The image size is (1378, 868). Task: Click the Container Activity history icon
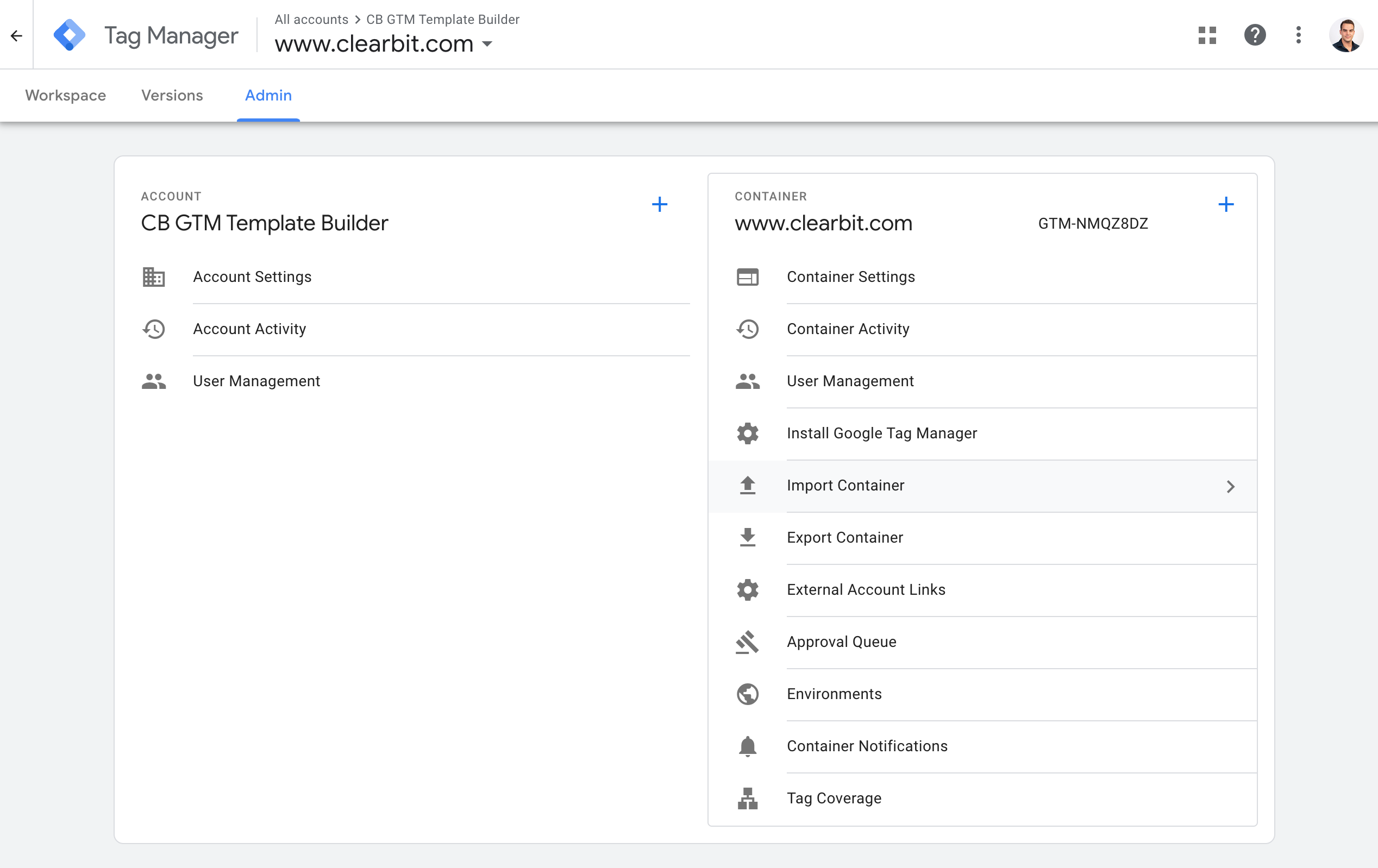(x=747, y=329)
